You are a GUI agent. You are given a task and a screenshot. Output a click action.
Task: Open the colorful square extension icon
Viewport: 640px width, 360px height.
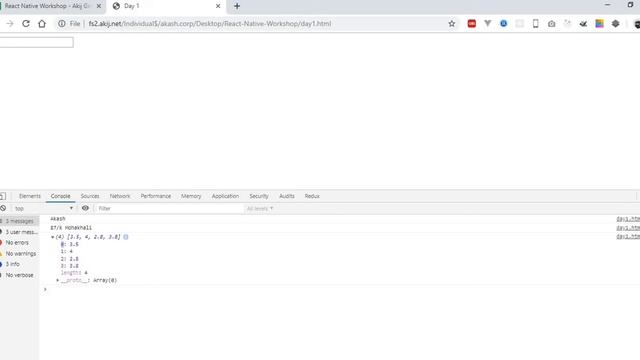(599, 24)
